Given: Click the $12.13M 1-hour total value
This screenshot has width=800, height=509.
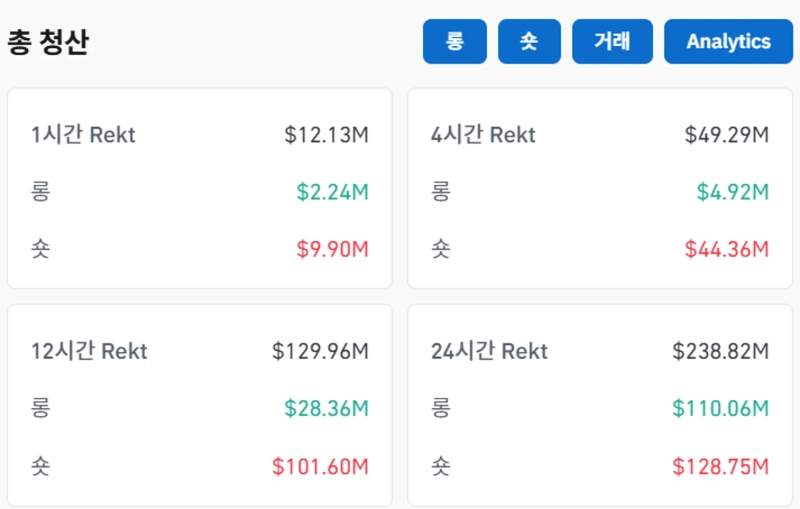Looking at the screenshot, I should 326,135.
